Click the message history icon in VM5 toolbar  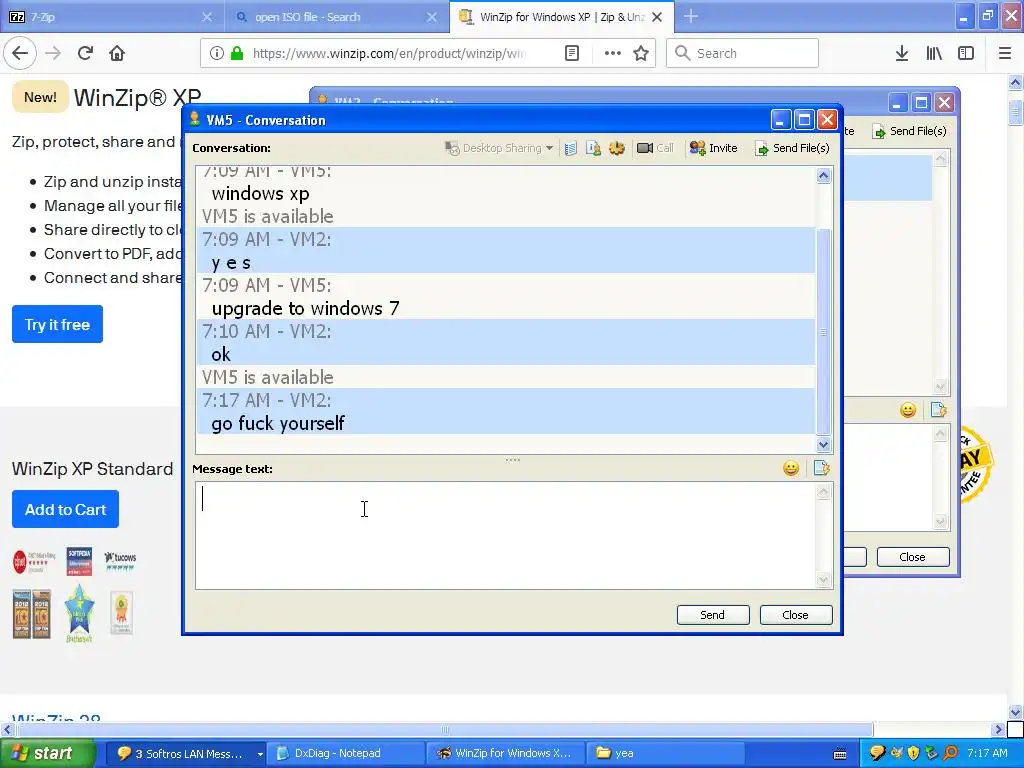(570, 148)
